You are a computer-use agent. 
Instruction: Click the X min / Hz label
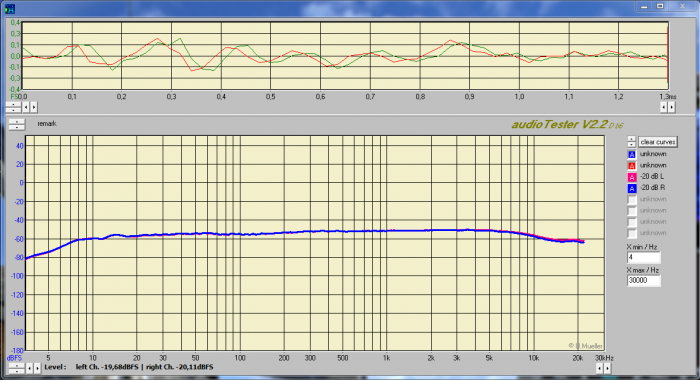coord(642,247)
